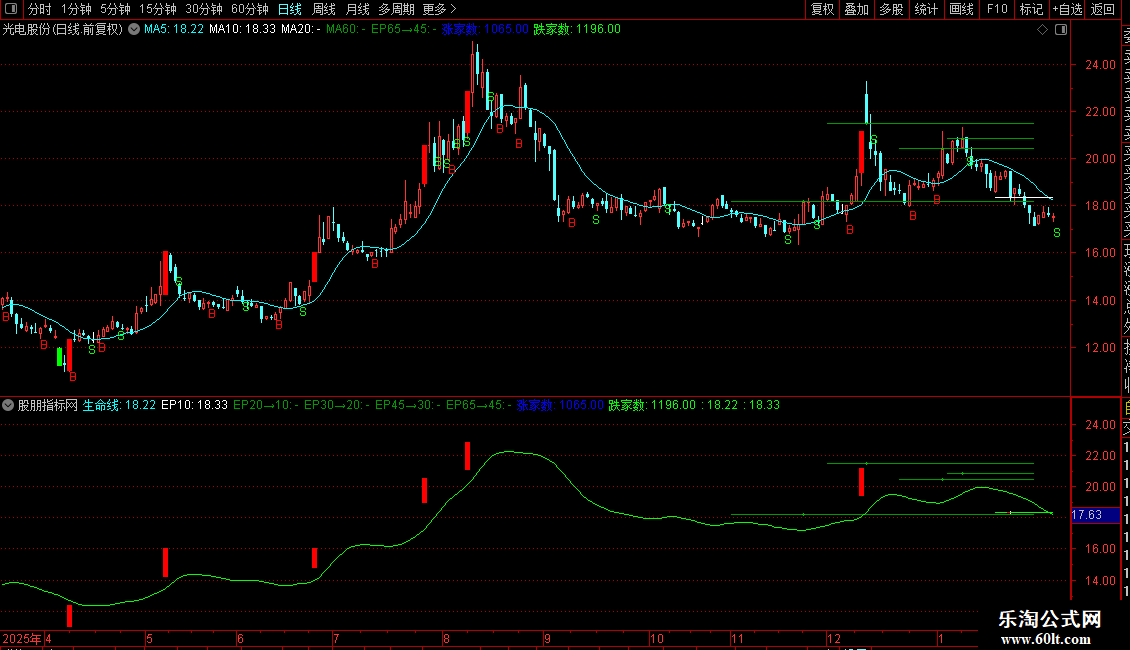This screenshot has width=1130, height=650.
Task: Click the 生命线: 18.22 label
Action: tap(119, 405)
